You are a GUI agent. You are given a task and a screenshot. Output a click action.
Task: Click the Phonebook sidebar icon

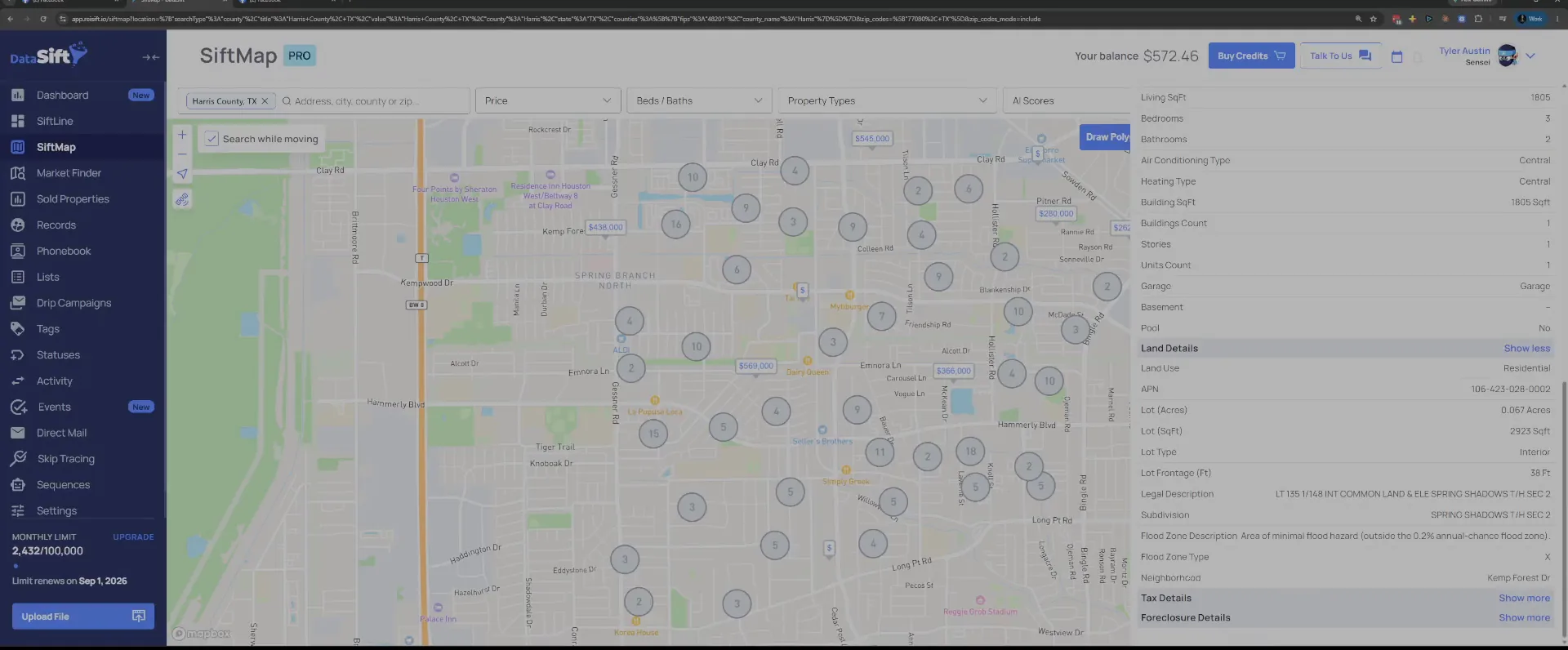click(x=18, y=251)
